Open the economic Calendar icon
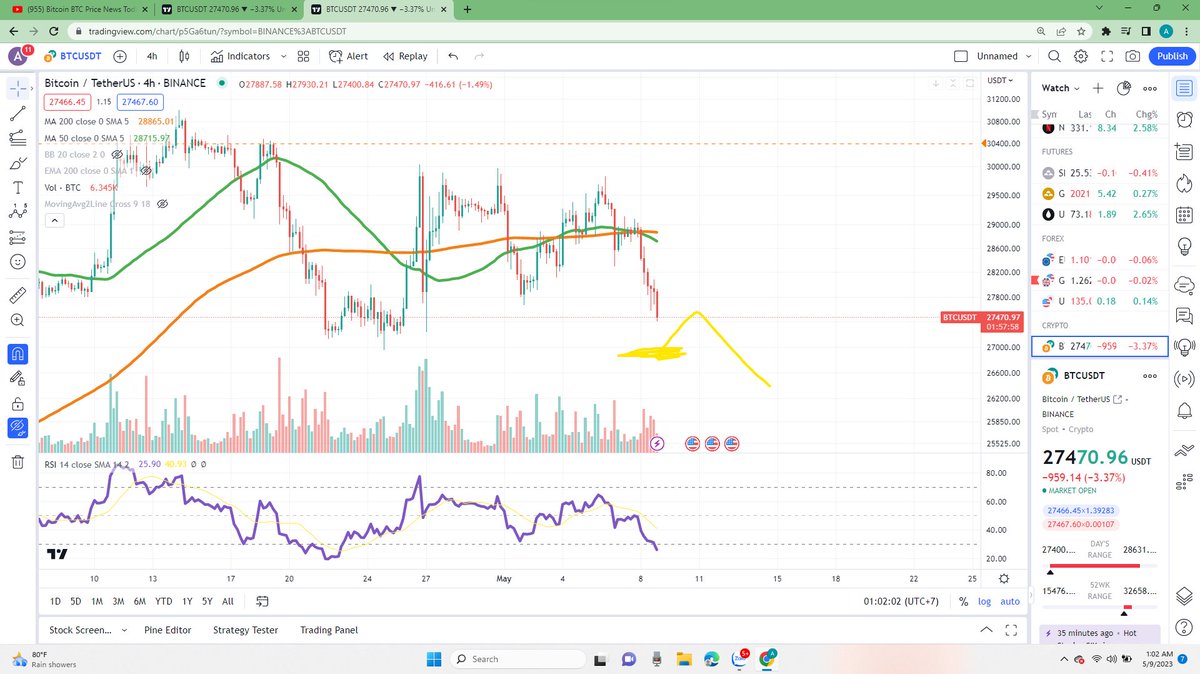 coord(1185,215)
